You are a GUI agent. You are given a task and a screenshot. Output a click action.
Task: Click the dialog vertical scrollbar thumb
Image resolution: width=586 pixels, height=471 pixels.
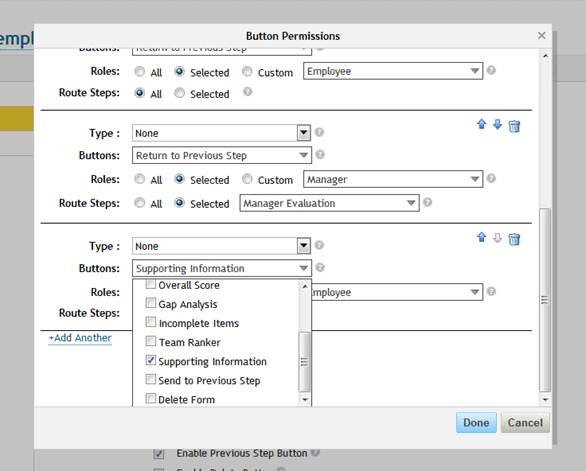point(545,300)
